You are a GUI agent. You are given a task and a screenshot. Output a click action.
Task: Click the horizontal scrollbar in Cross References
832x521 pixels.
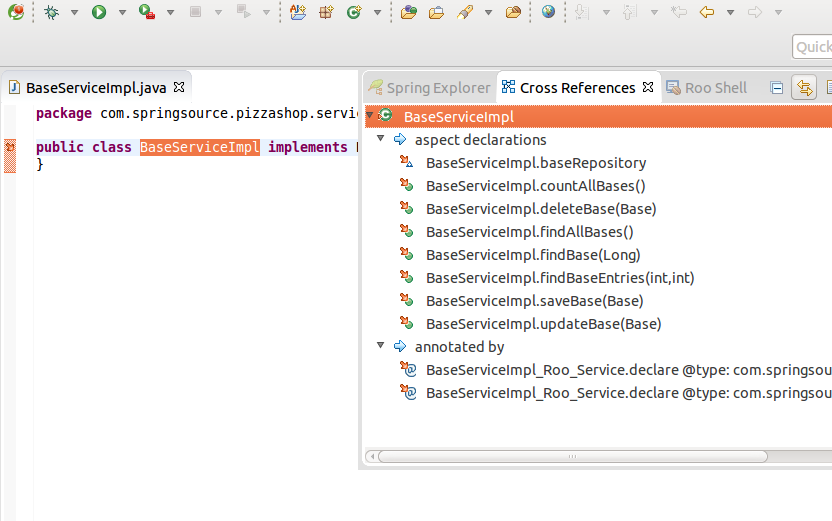click(570, 456)
